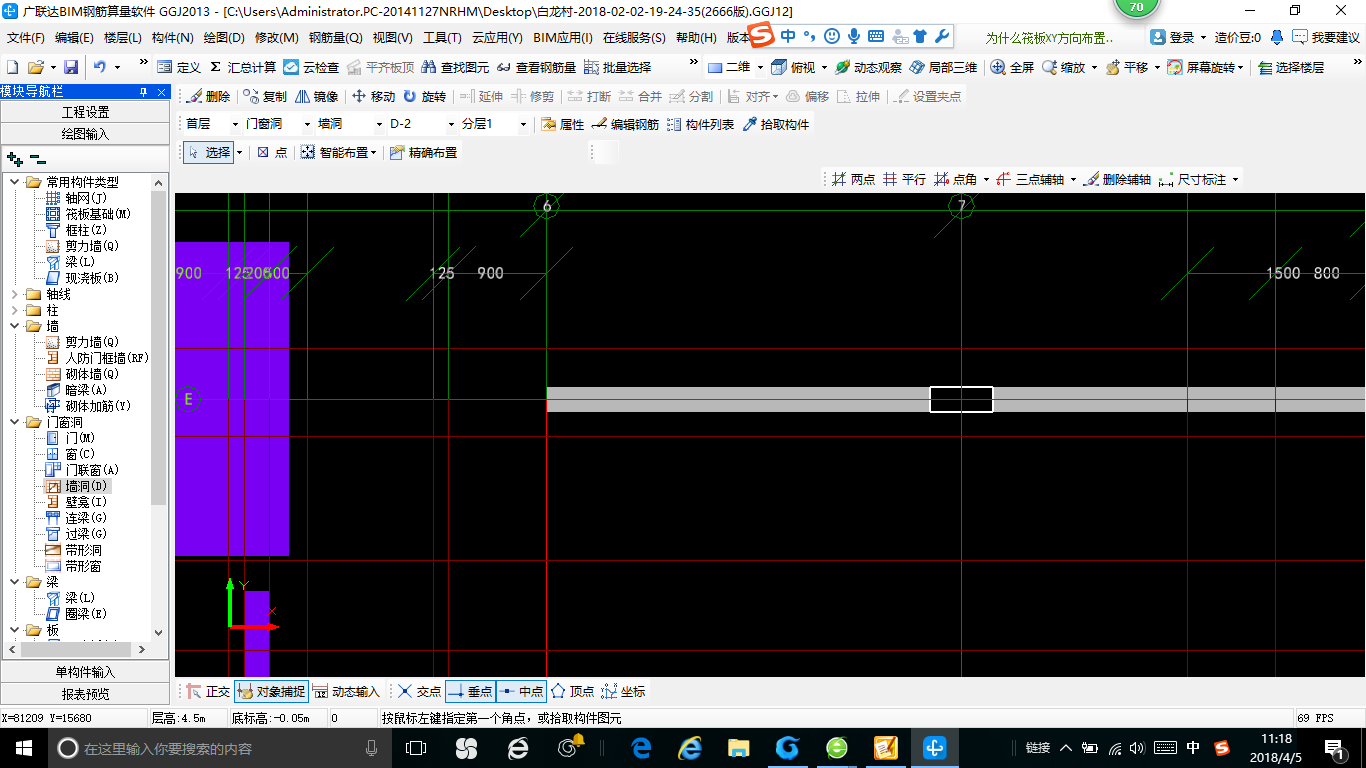Open 查看钢筋量 view rebar quantity
1366x768 pixels.
(536, 67)
